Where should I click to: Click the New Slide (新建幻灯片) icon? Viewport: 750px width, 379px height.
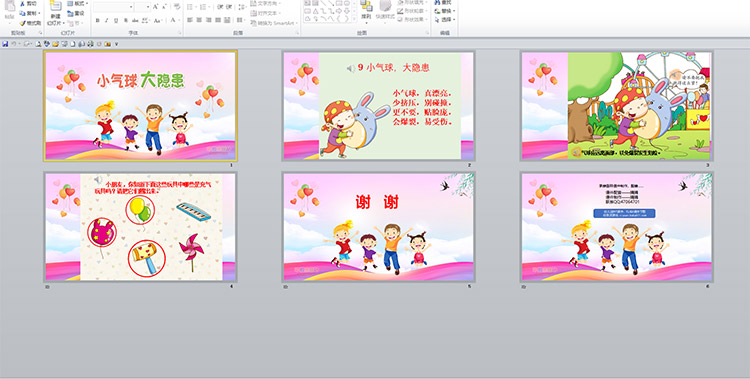(x=55, y=13)
